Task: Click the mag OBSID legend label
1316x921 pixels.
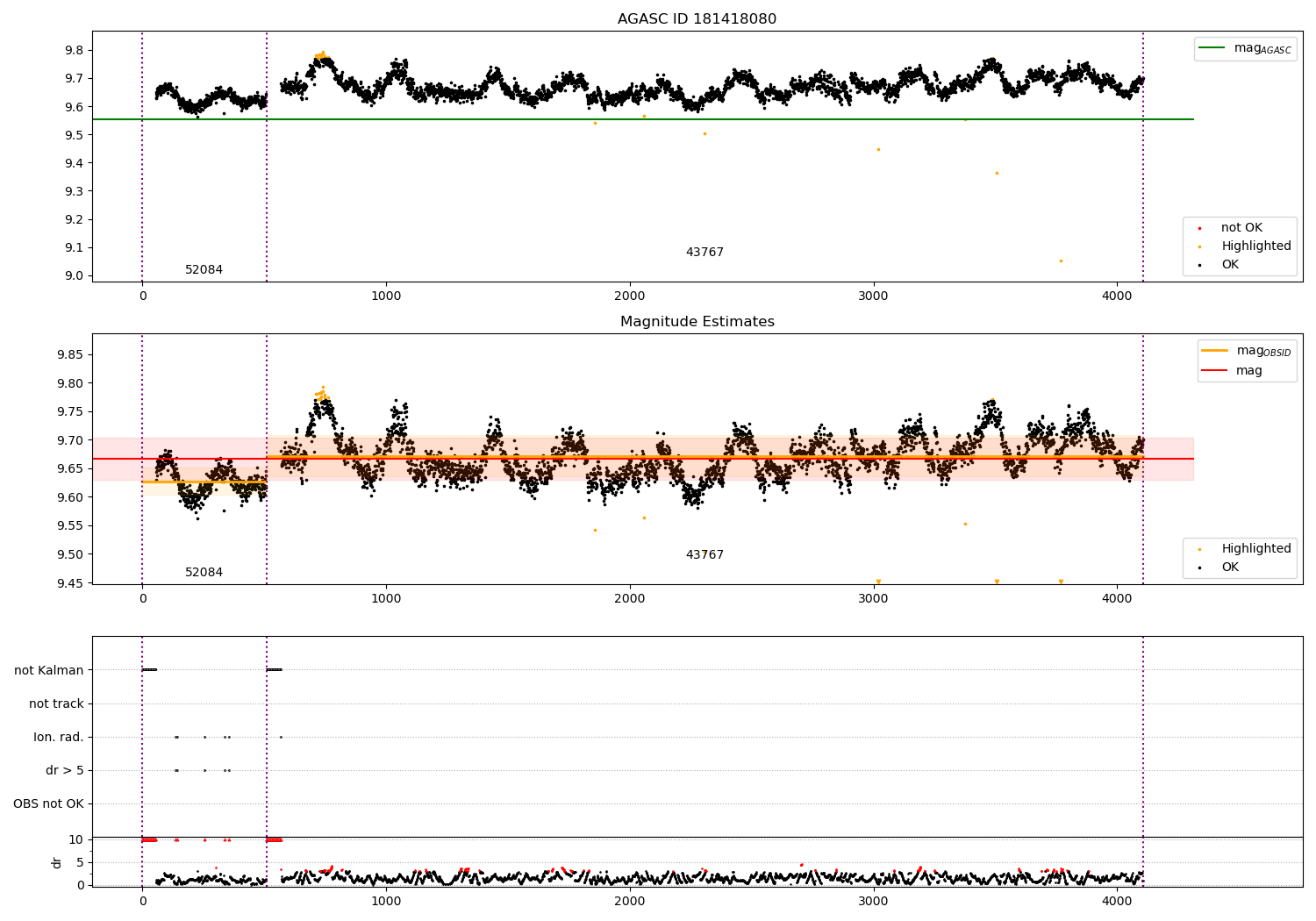Action: point(1263,351)
